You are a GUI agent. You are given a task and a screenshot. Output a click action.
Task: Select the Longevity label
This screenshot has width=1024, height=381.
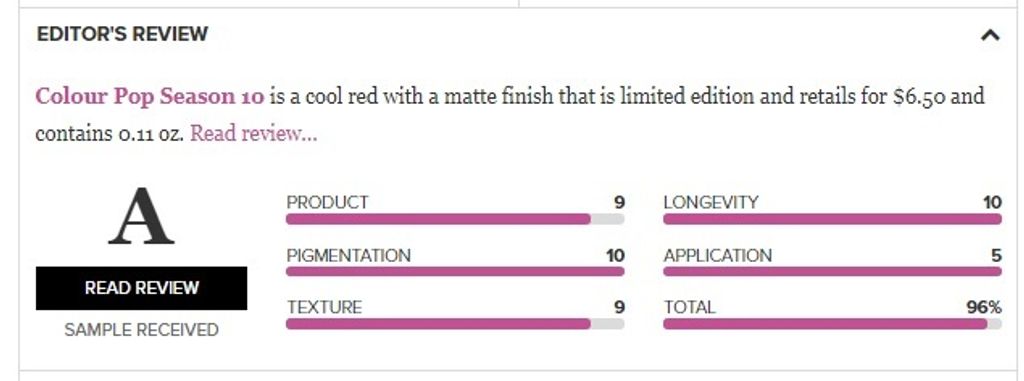711,203
